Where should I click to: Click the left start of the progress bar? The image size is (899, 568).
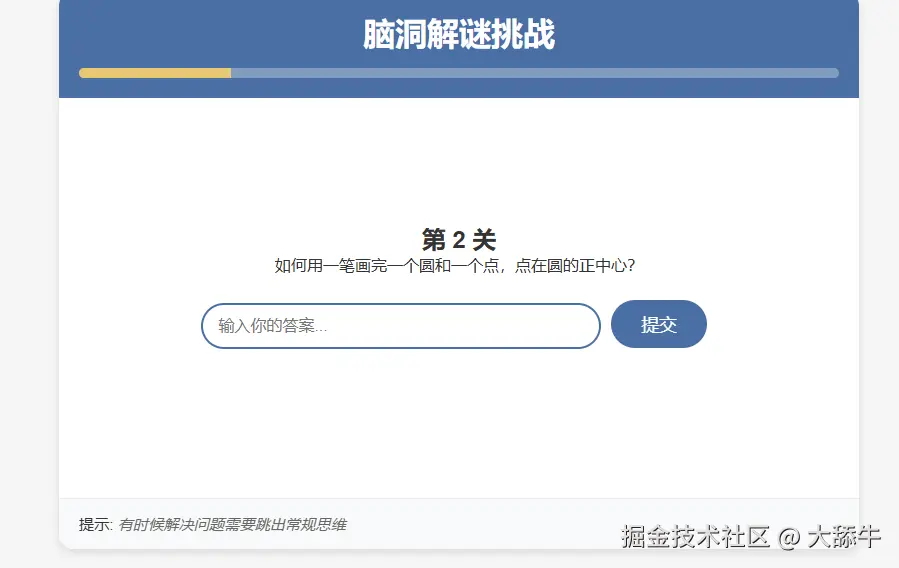[x=84, y=73]
